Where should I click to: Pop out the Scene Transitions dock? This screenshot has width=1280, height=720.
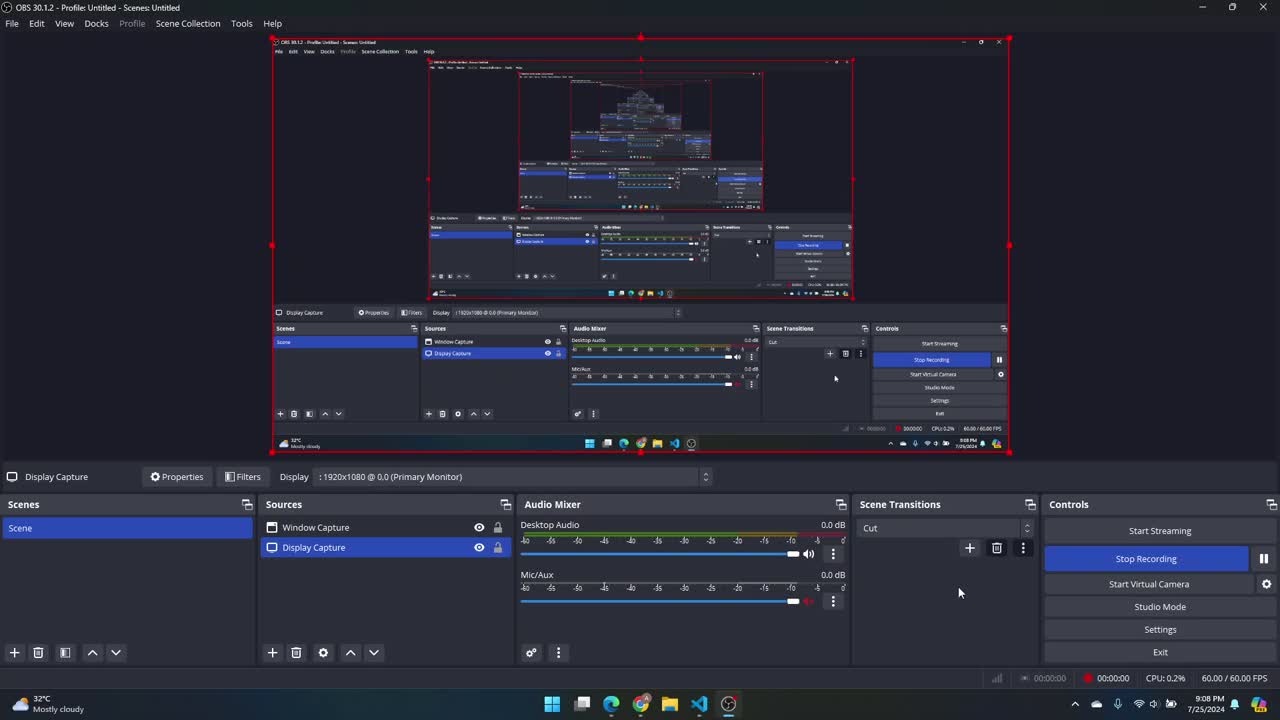point(1030,505)
